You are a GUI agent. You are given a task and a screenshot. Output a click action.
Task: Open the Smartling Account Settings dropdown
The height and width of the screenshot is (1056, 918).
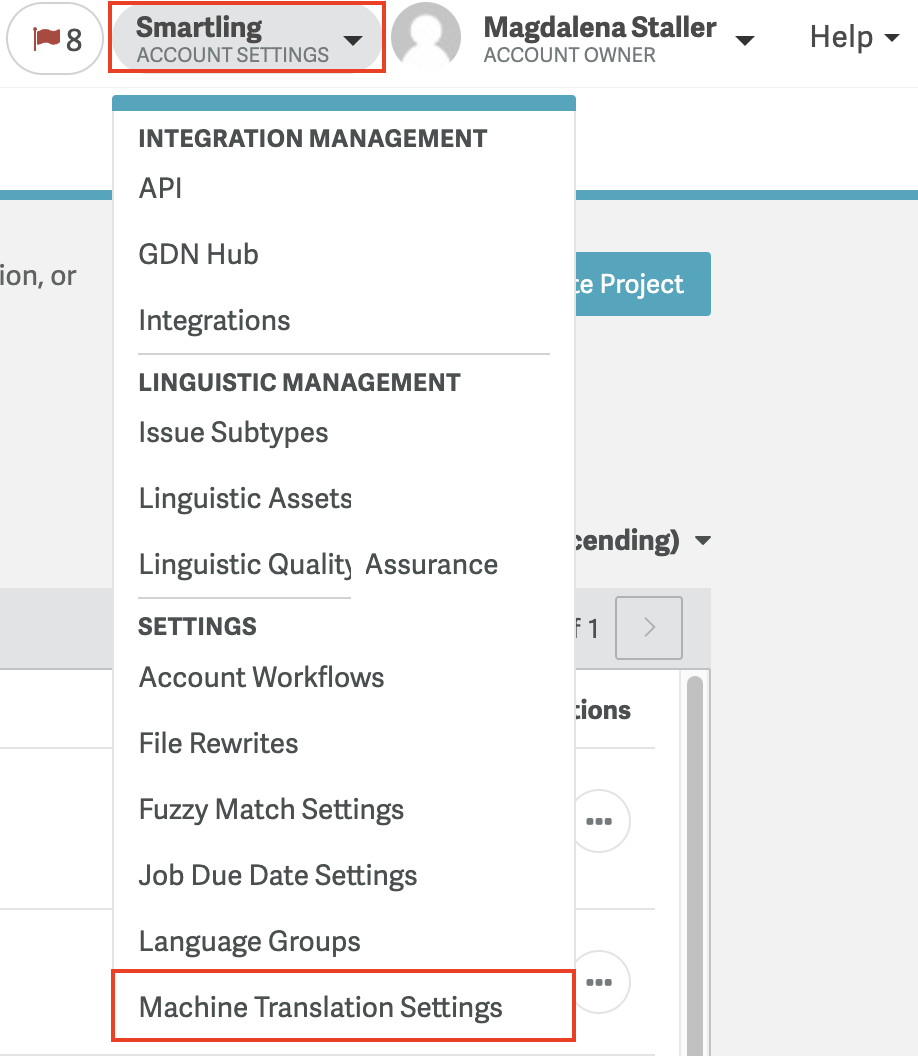tap(247, 38)
